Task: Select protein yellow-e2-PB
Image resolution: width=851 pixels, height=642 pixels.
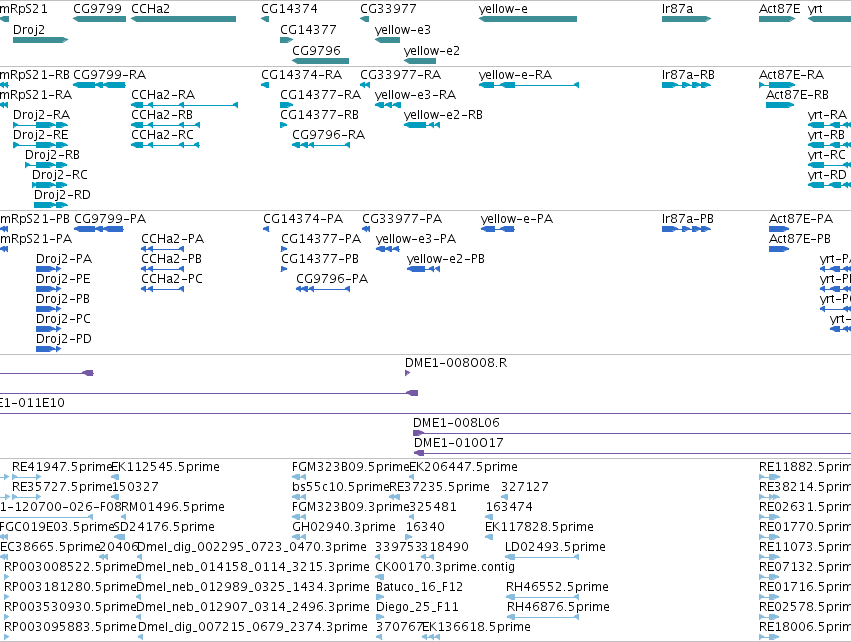Action: 446,259
